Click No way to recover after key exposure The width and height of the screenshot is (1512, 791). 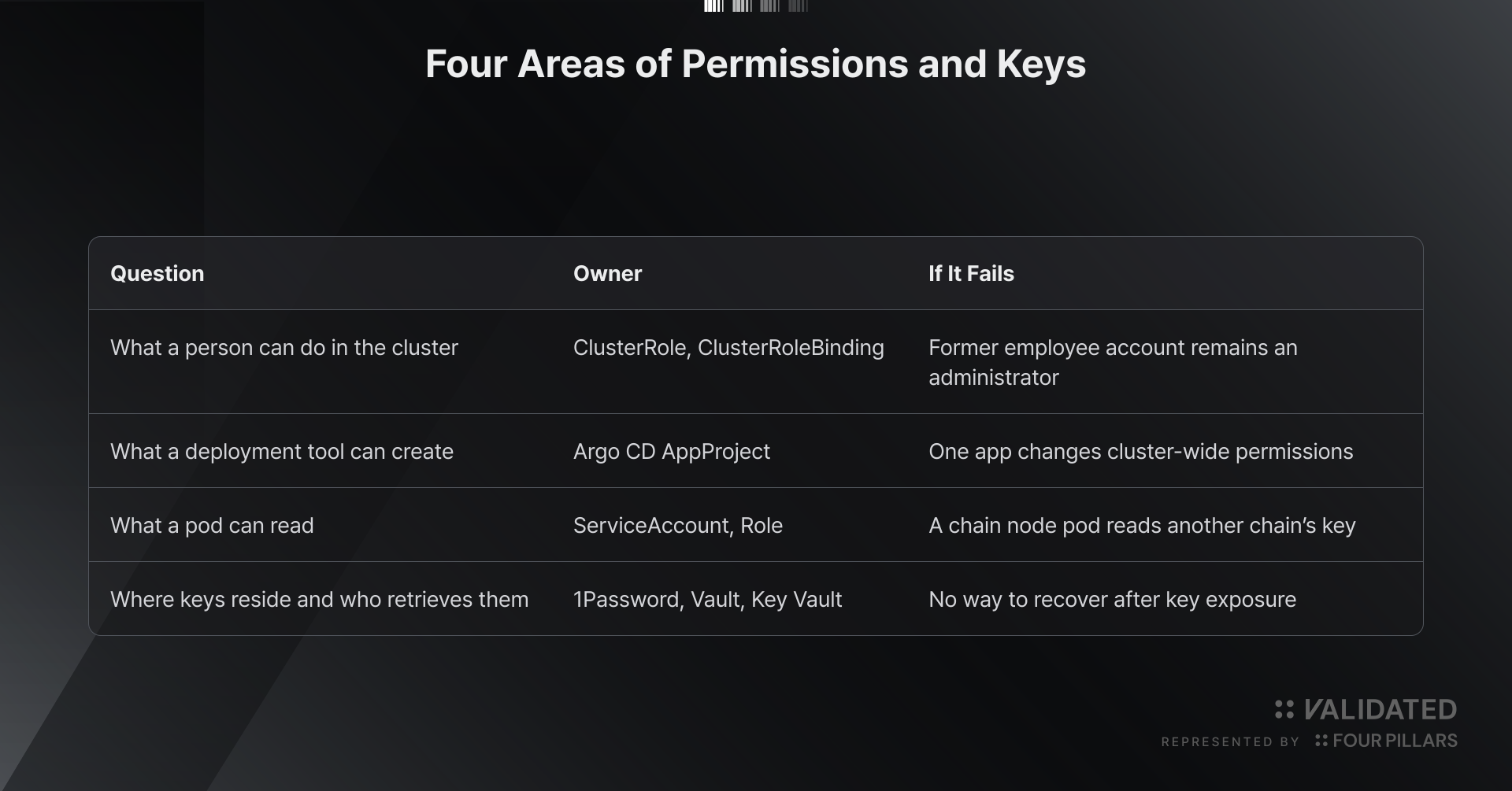(1112, 600)
